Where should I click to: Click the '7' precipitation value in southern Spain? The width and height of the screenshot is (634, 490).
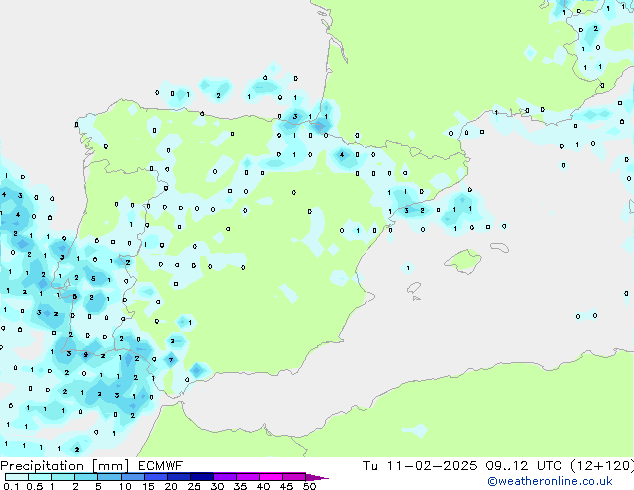(171, 360)
